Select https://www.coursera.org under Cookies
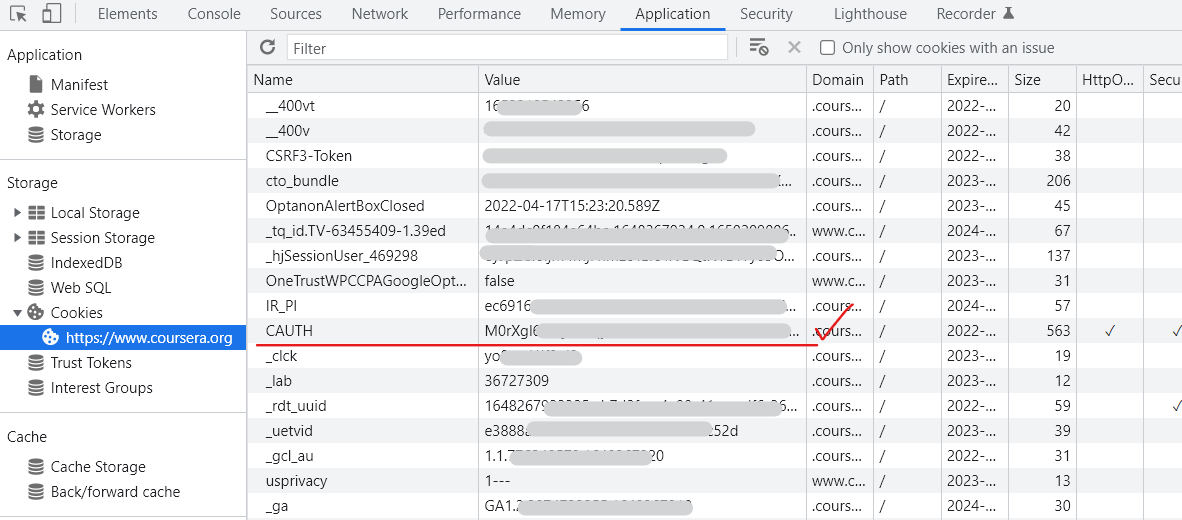 click(x=123, y=337)
